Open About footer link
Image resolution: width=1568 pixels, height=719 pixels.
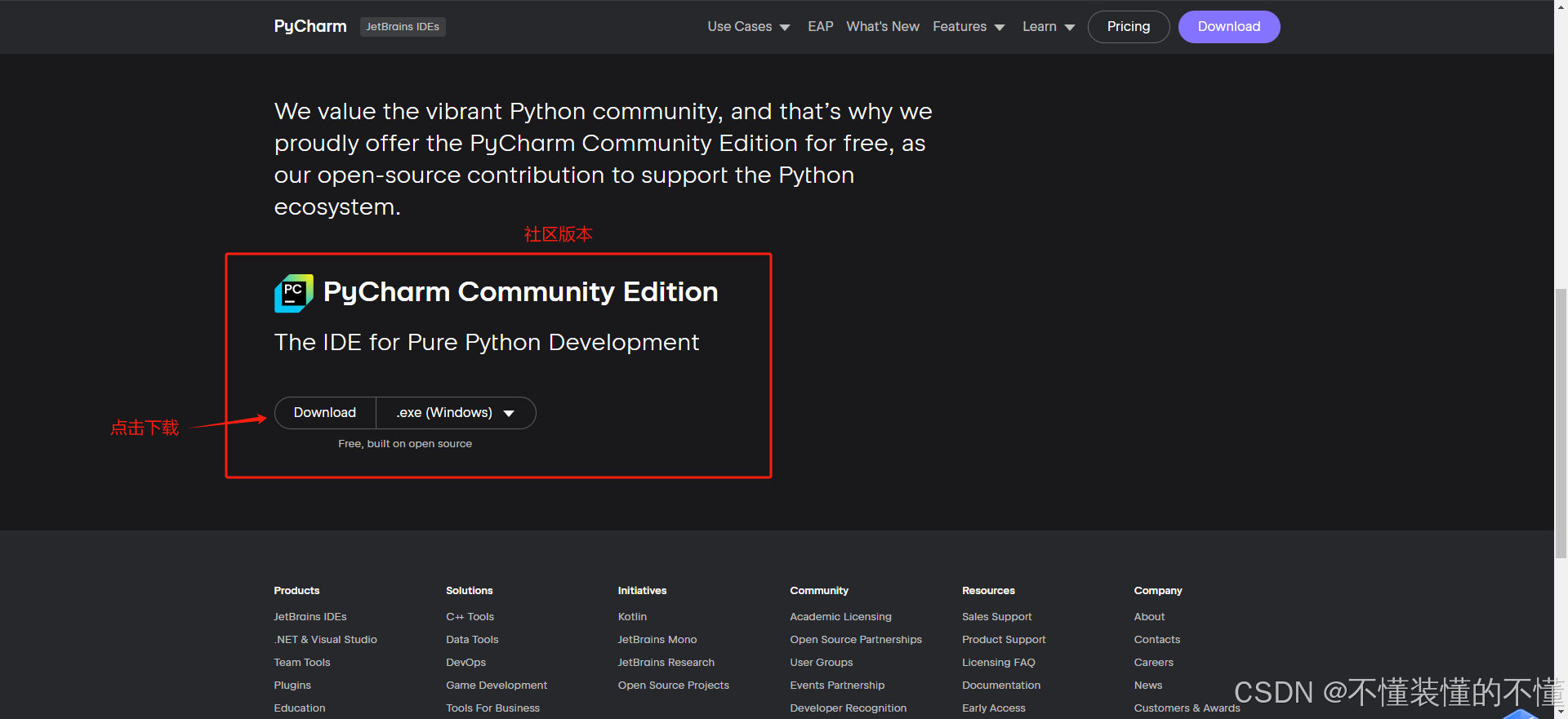coord(1149,617)
